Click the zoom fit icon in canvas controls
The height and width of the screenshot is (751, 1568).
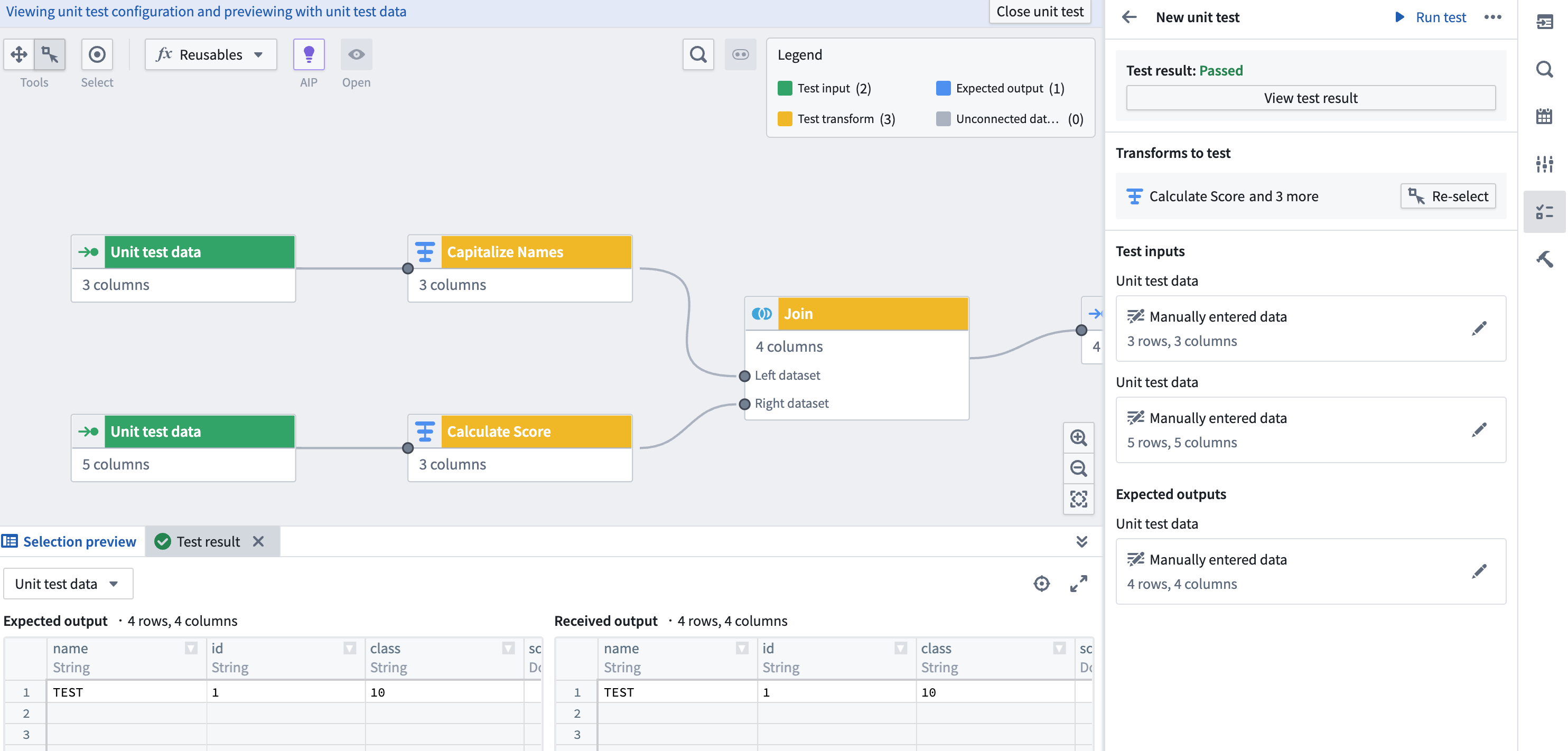(1080, 500)
